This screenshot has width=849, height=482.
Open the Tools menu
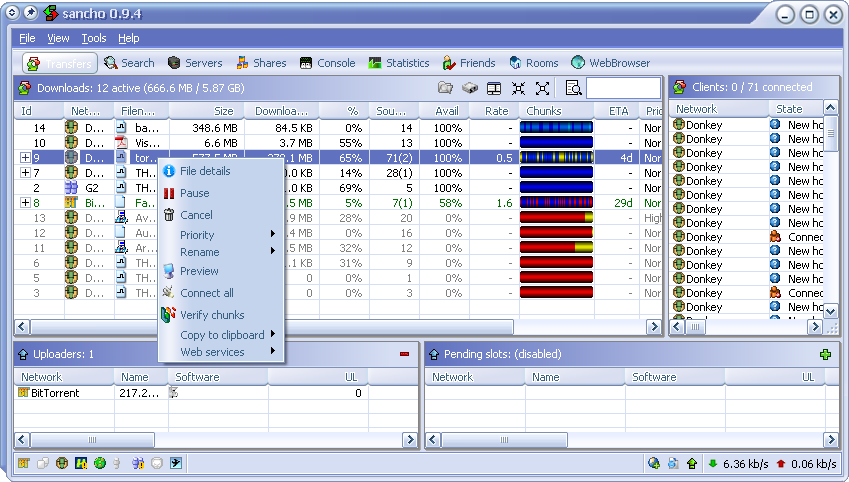point(94,38)
